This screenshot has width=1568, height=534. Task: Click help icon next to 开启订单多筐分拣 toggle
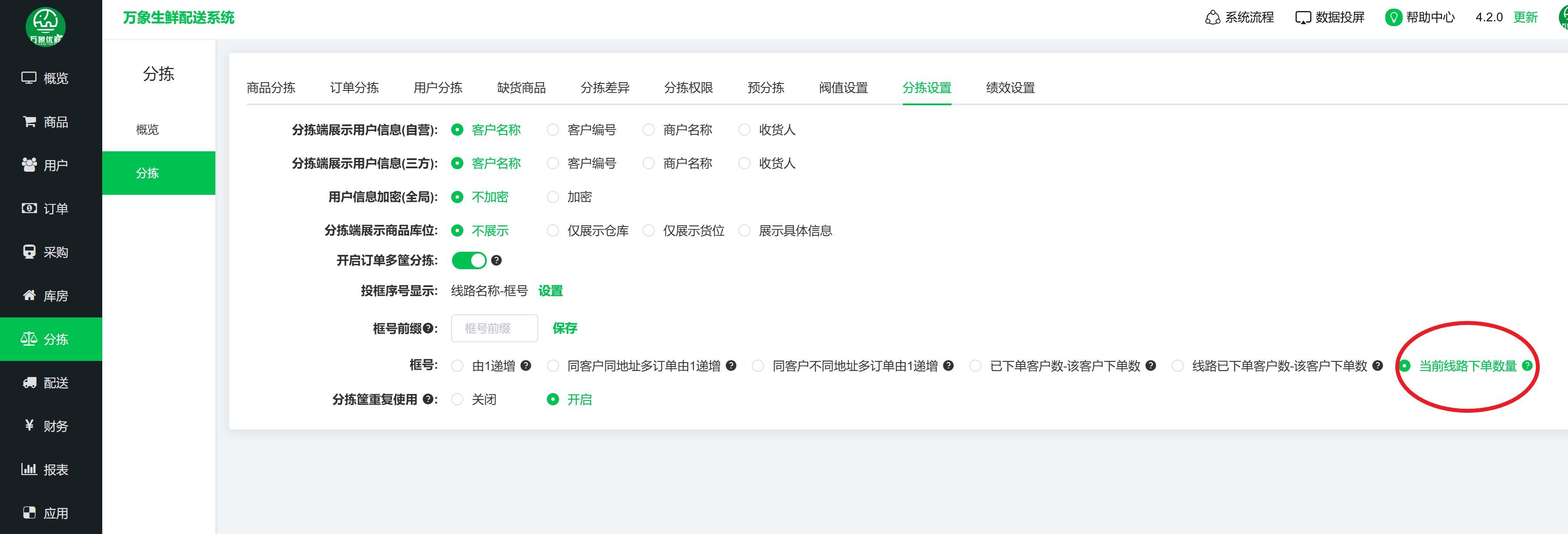click(x=497, y=260)
